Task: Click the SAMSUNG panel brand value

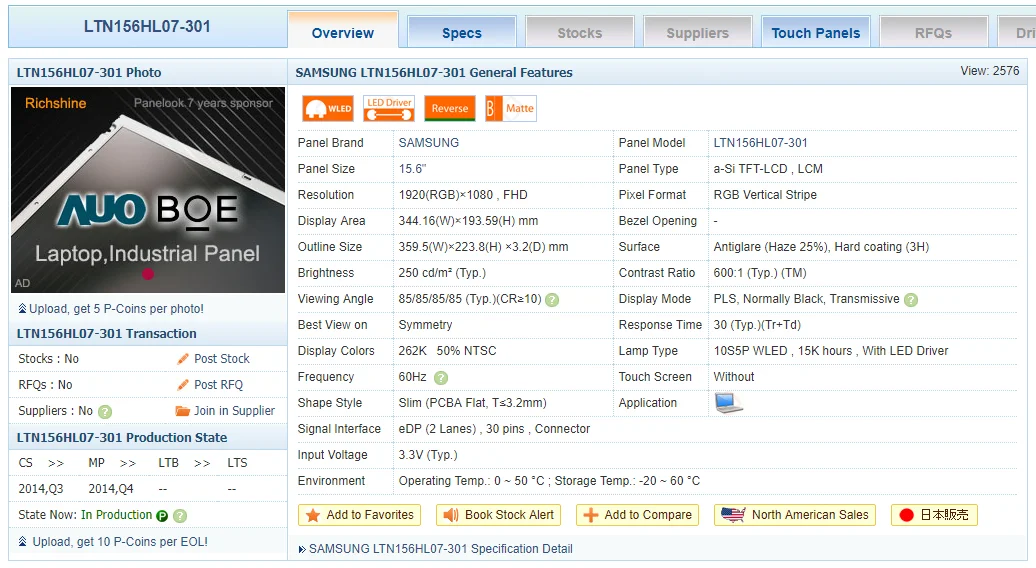Action: point(429,143)
